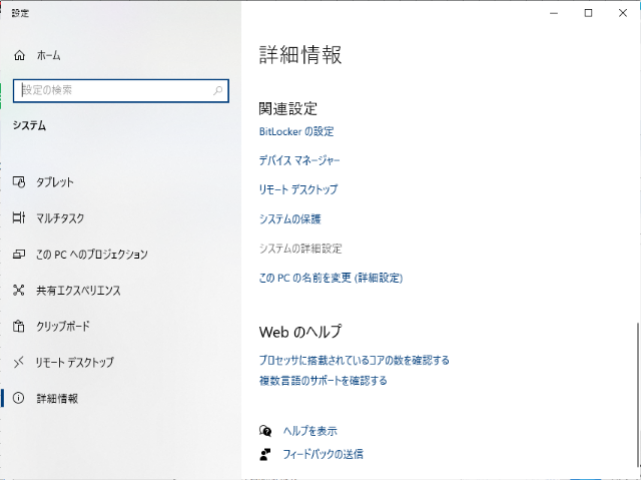The image size is (641, 480).
Task: Open 複数言語のサポートを確認する link
Action: click(x=323, y=381)
